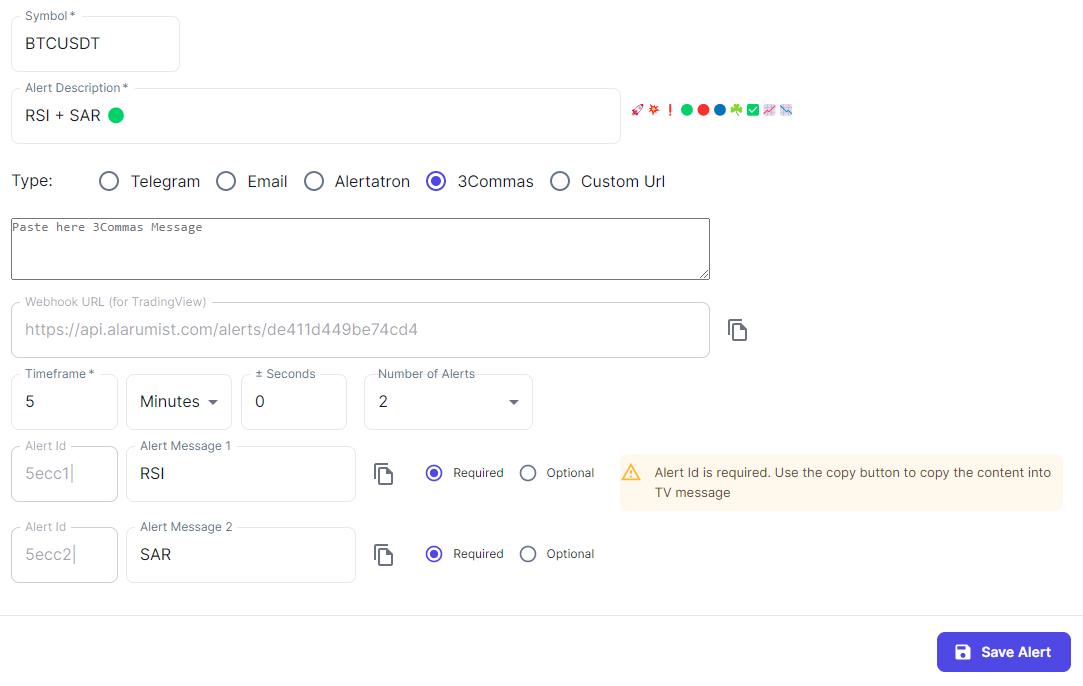Image resolution: width=1083 pixels, height=686 pixels.
Task: Insert the explosion emoji into description
Action: click(653, 110)
